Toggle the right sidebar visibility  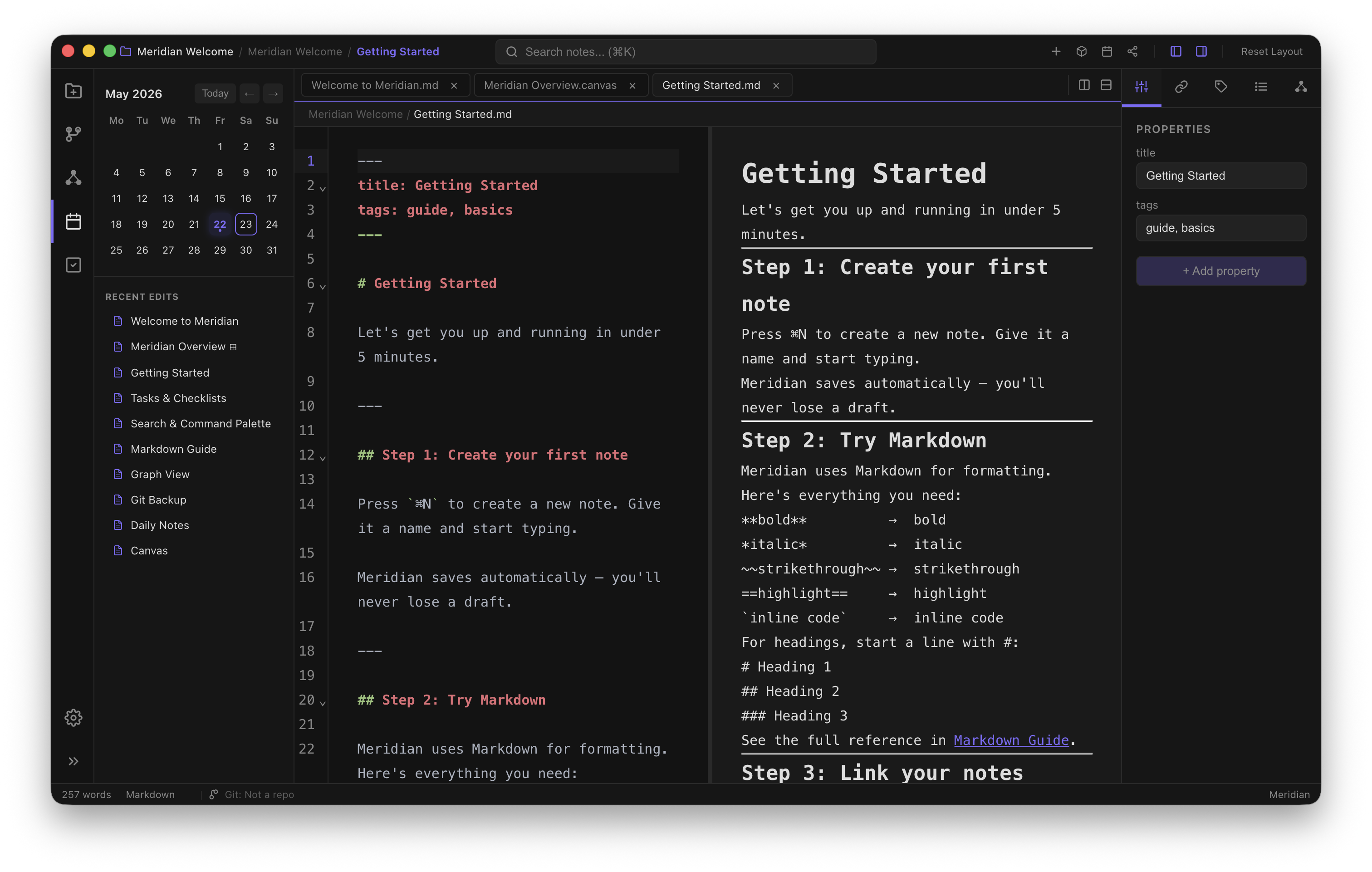pos(1201,51)
